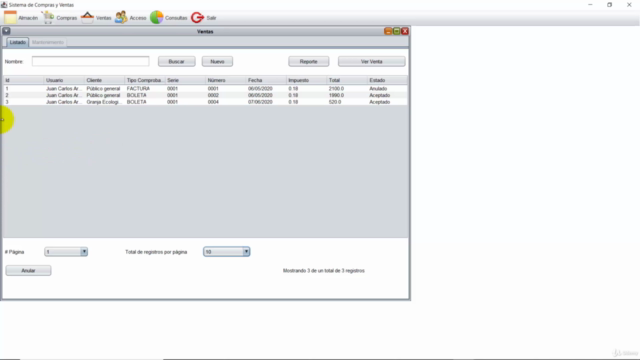Select the row with Estado Anulado
Viewport: 640px width, 360px height.
click(x=205, y=89)
